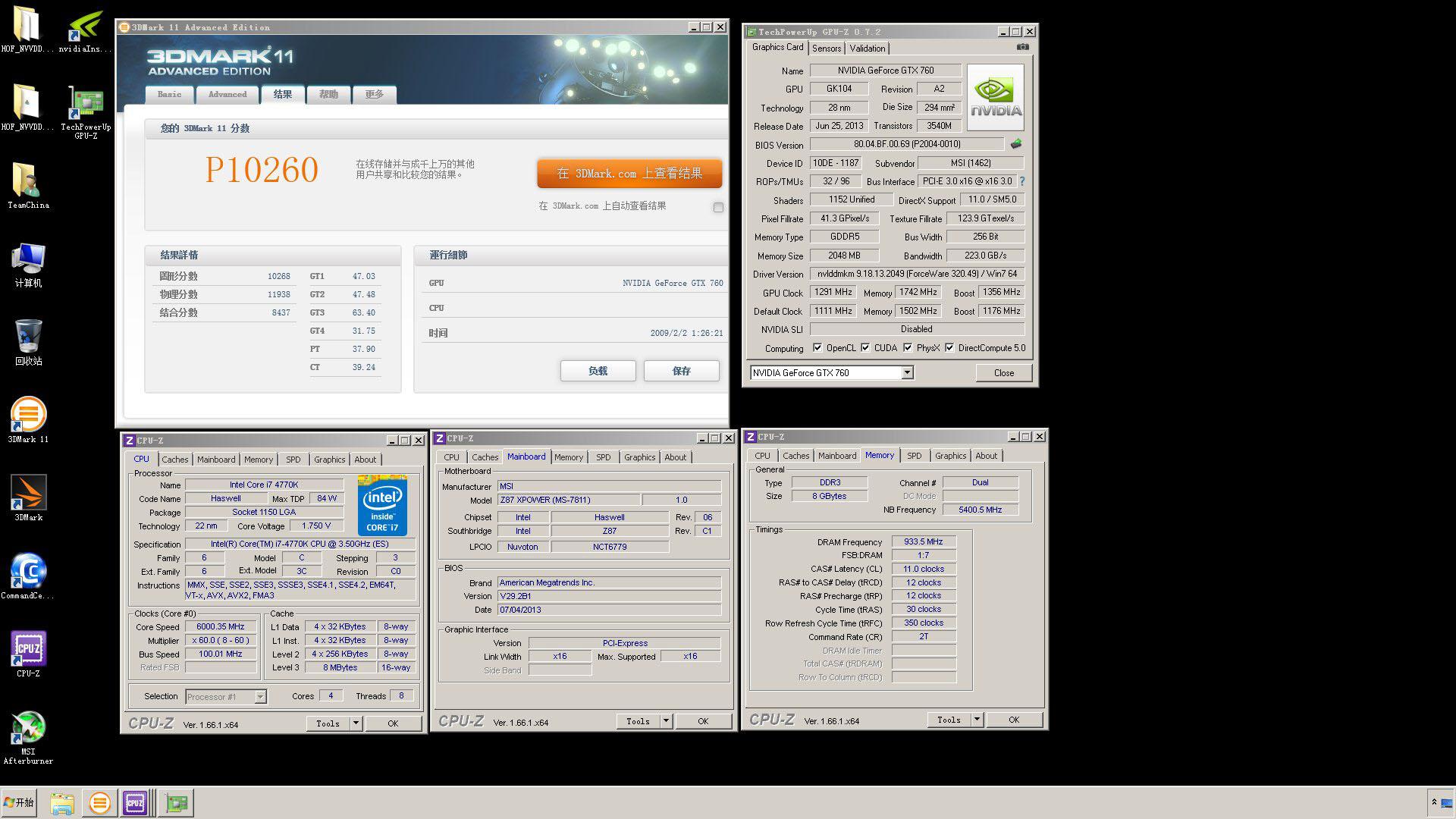Click the Tools button in CPU-Z Mainboard window
The width and height of the screenshot is (1456, 819).
click(x=638, y=721)
